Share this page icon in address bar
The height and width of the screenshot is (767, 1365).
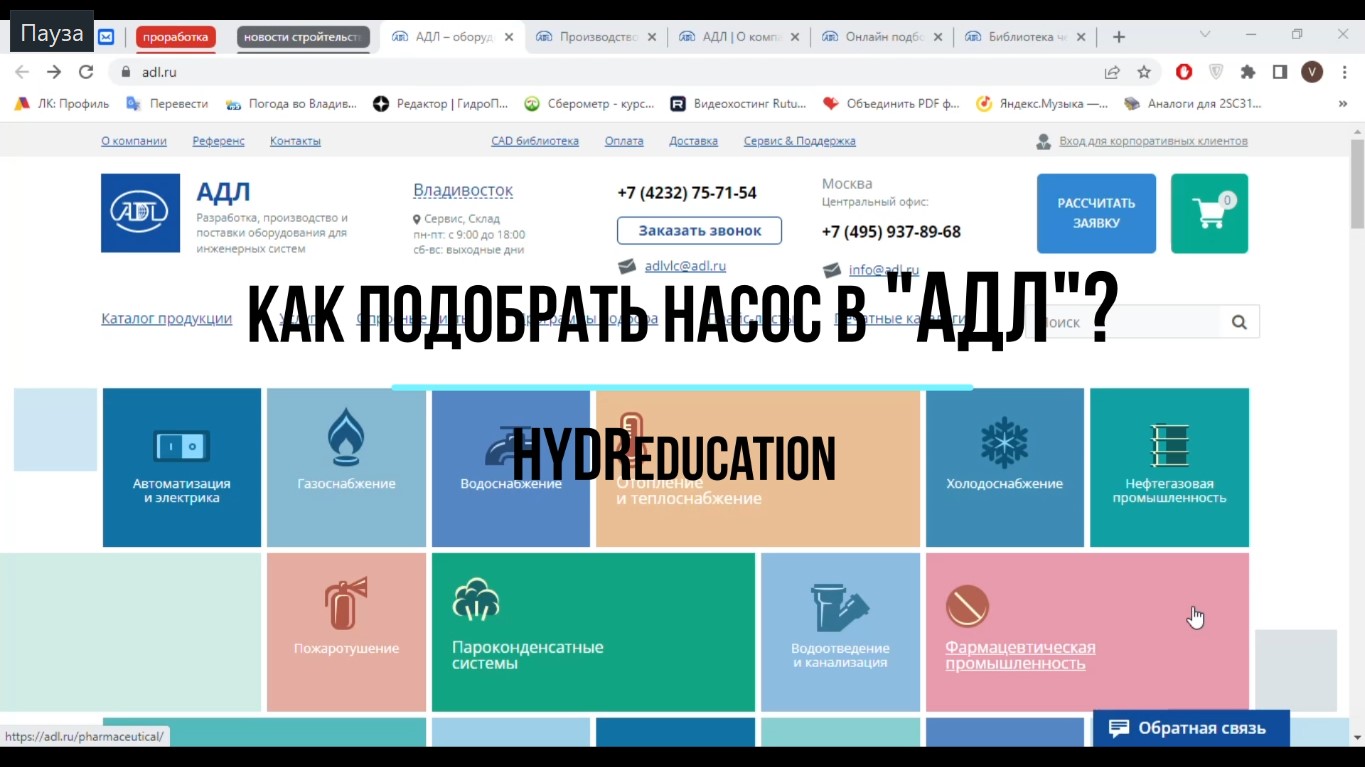pos(1112,72)
